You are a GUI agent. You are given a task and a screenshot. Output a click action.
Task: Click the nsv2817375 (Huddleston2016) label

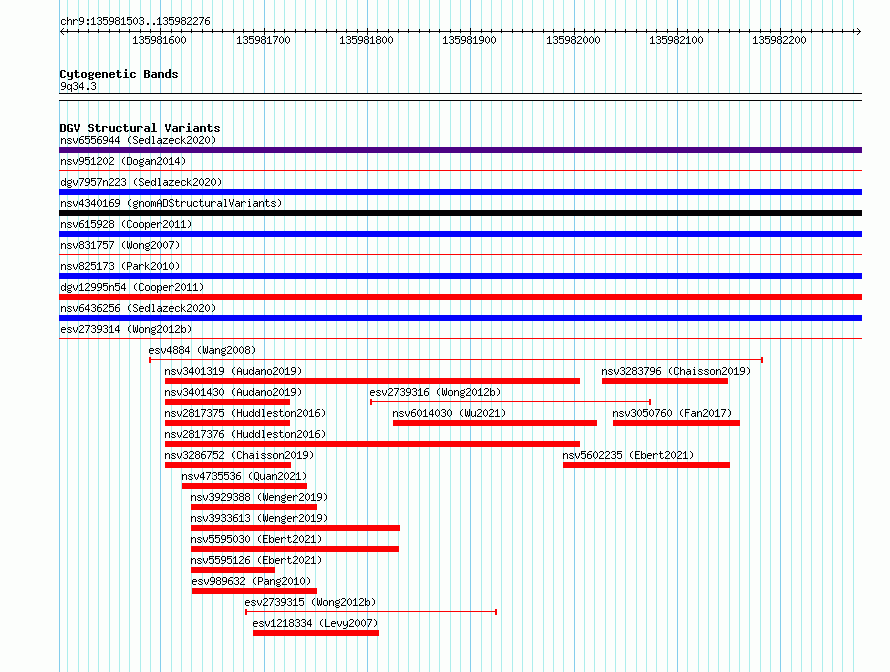[245, 413]
